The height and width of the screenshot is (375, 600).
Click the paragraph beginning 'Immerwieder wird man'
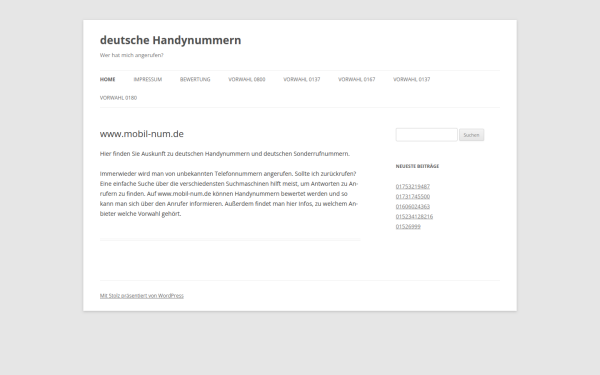(x=229, y=194)
